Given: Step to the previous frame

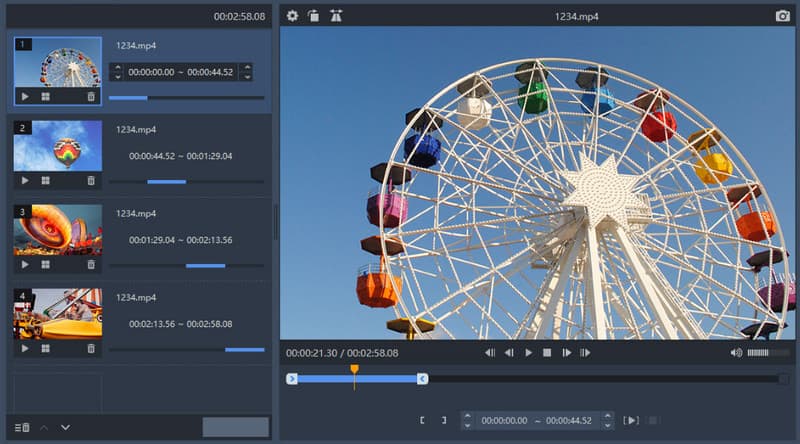Looking at the screenshot, I should click(x=509, y=353).
